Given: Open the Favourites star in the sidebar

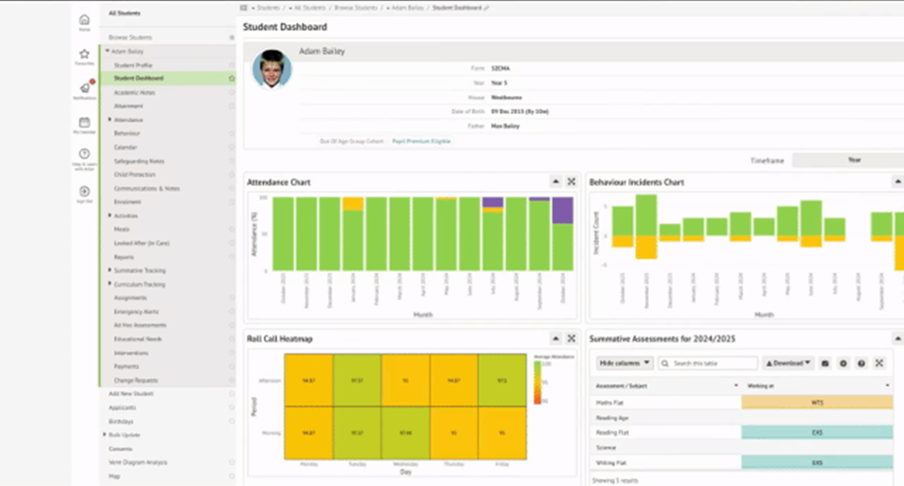Looking at the screenshot, I should [84, 56].
